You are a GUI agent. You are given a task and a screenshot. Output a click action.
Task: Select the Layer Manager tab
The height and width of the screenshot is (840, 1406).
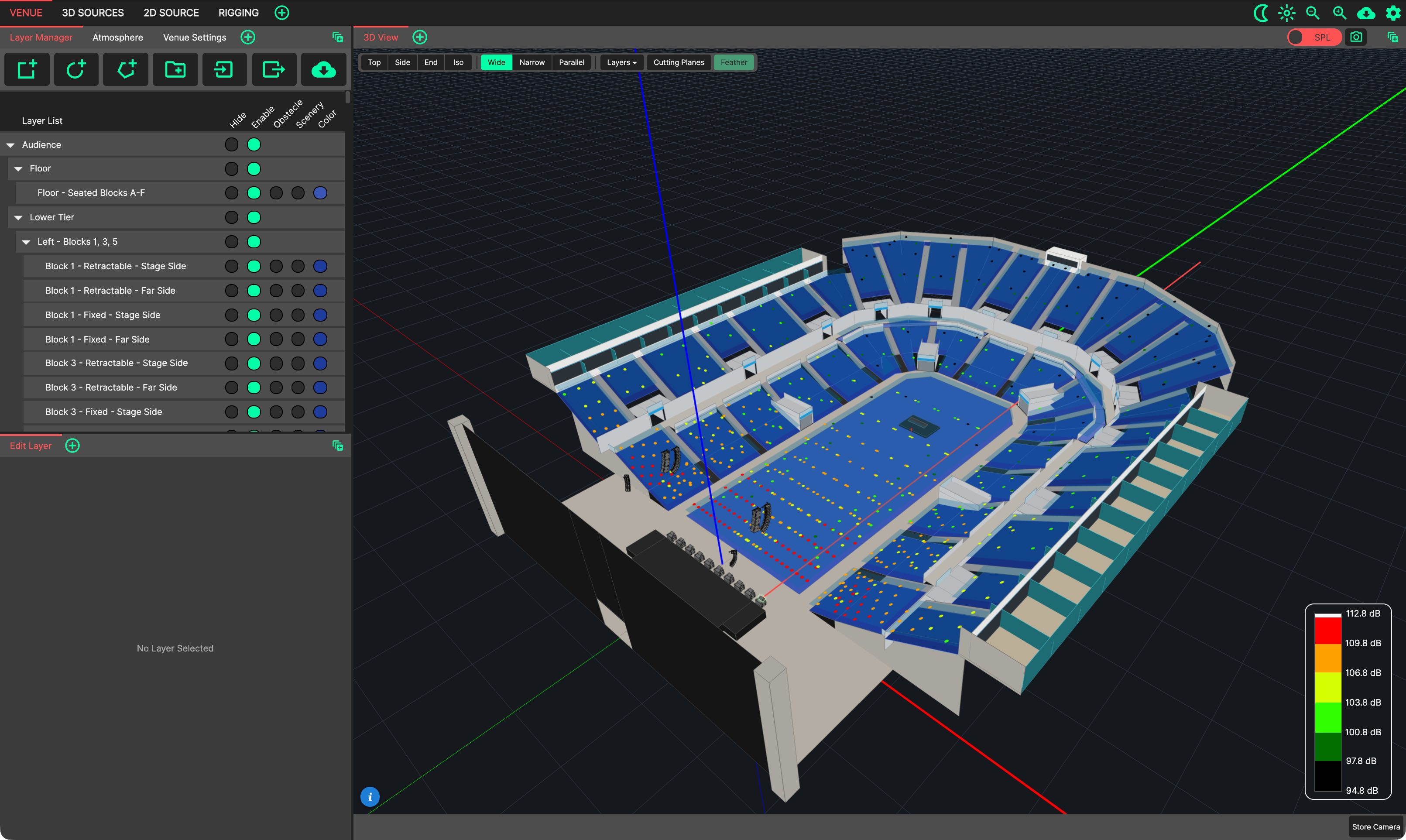point(41,38)
